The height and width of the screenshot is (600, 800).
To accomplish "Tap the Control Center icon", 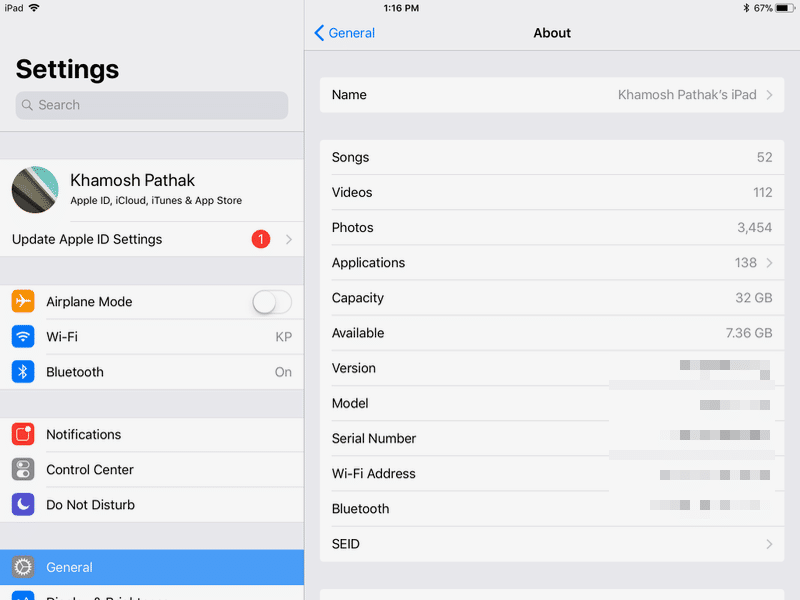I will pos(23,470).
